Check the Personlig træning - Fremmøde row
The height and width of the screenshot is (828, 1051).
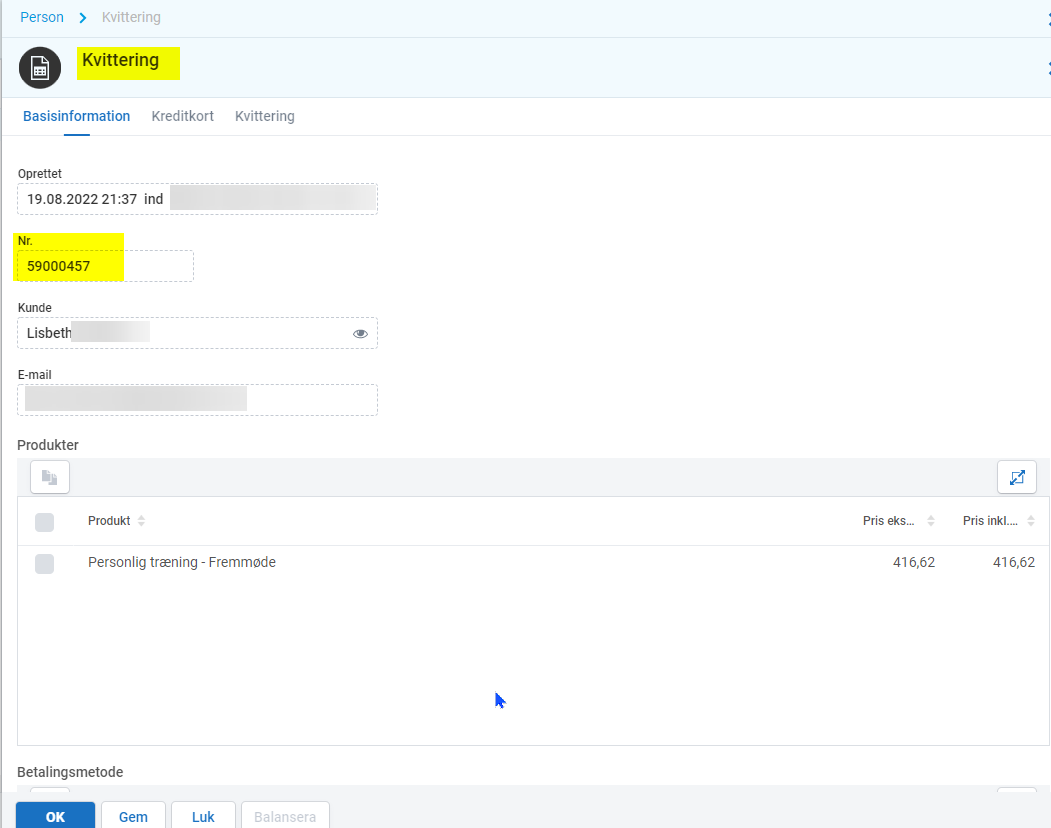pos(44,563)
